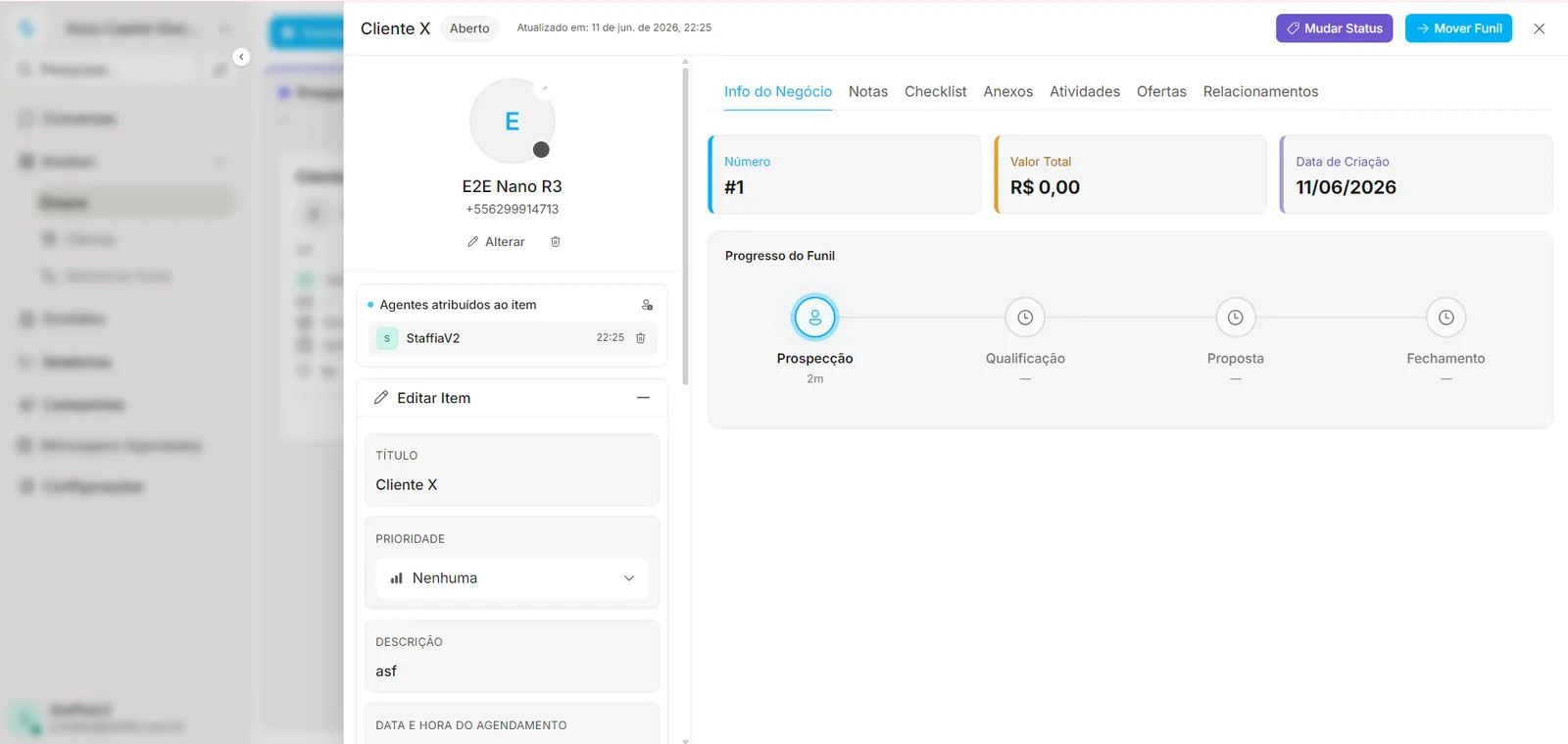The image size is (1568, 744).
Task: Open the Relacionamentos tab
Action: [1260, 91]
